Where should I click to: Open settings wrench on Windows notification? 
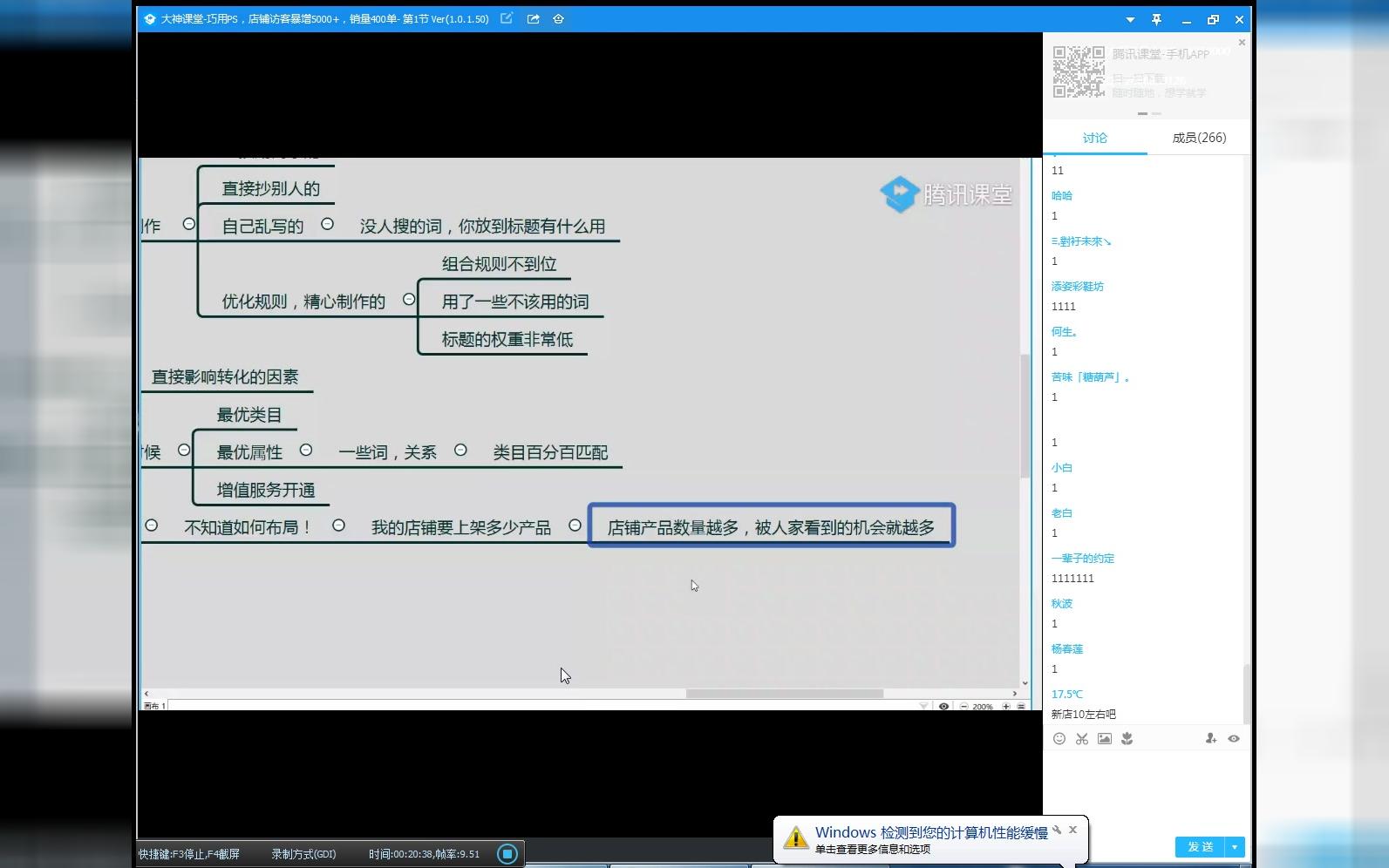[1057, 830]
